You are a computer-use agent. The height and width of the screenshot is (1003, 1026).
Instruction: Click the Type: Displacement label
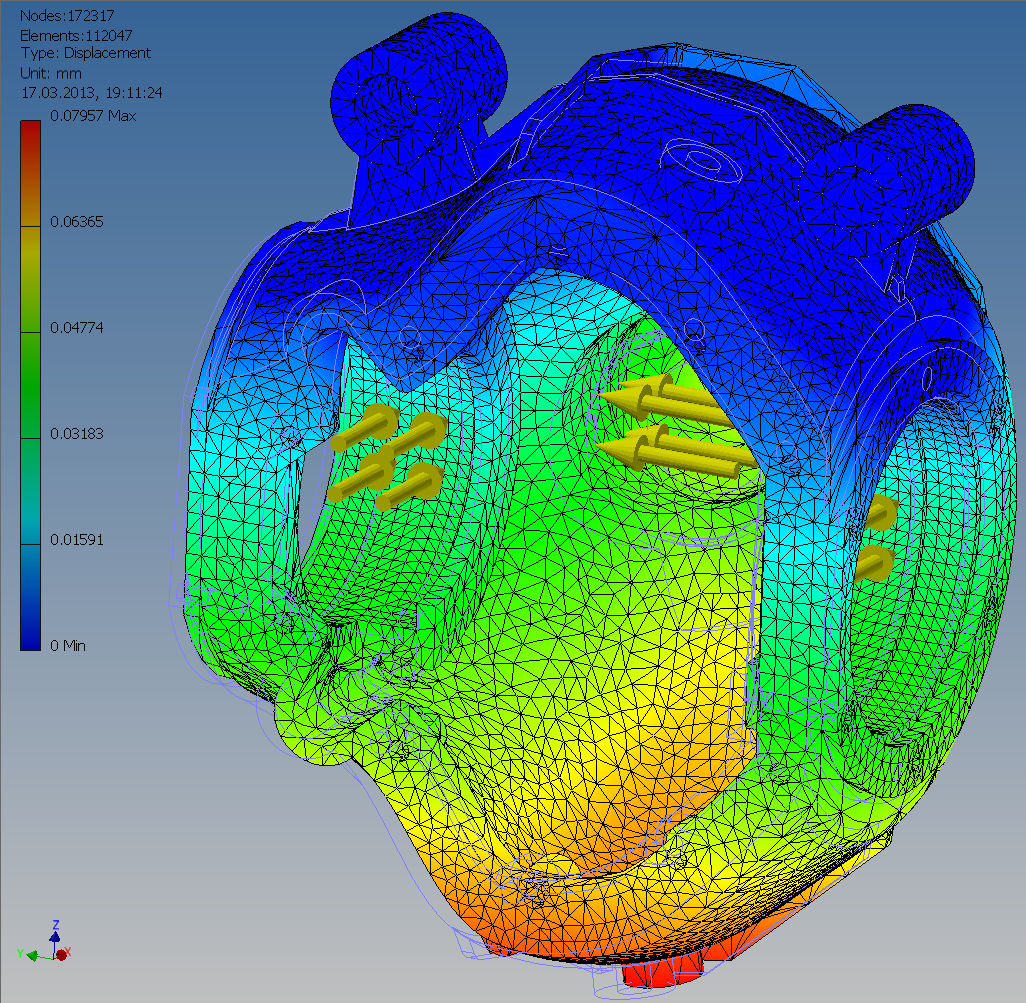[86, 53]
